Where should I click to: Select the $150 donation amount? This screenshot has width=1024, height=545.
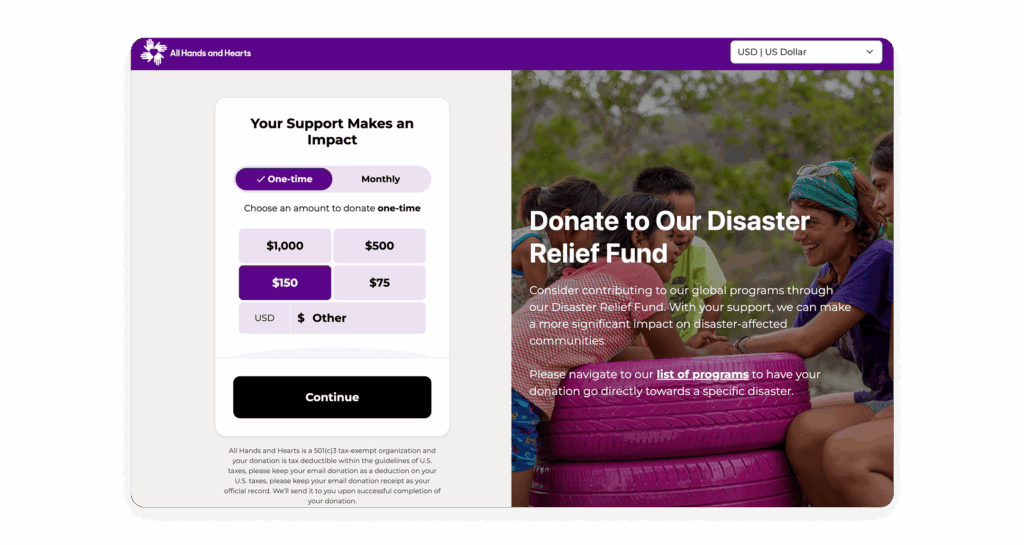[285, 283]
